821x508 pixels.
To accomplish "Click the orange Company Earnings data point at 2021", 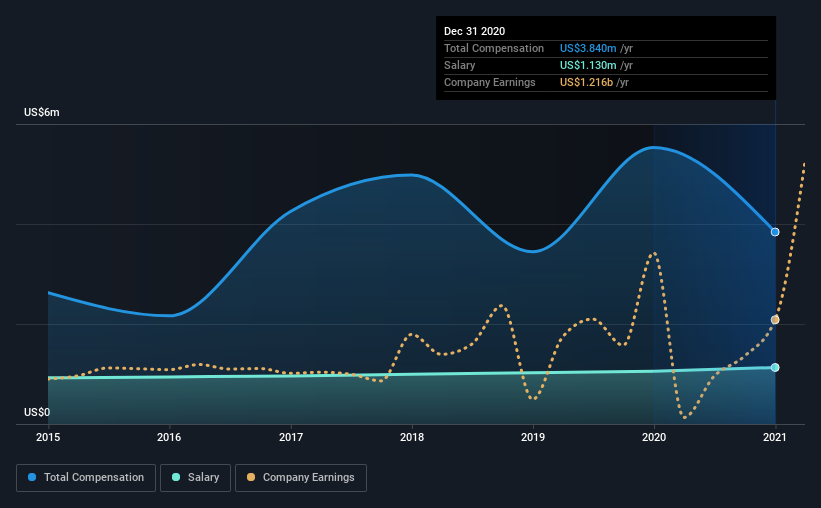I will pos(775,320).
